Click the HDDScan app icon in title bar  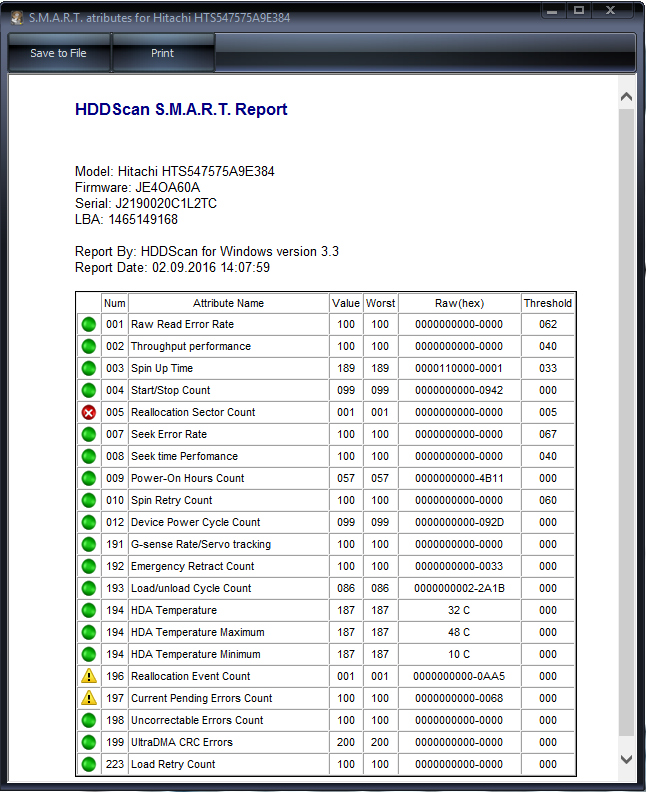(17, 18)
